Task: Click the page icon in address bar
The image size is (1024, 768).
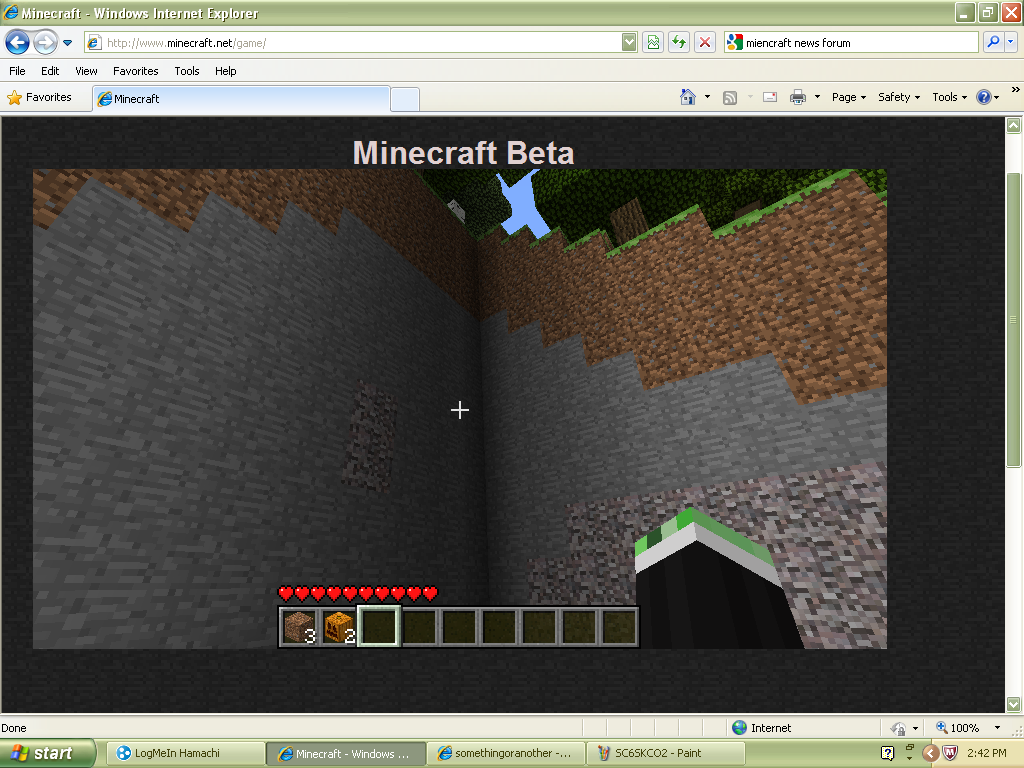Action: pos(94,43)
